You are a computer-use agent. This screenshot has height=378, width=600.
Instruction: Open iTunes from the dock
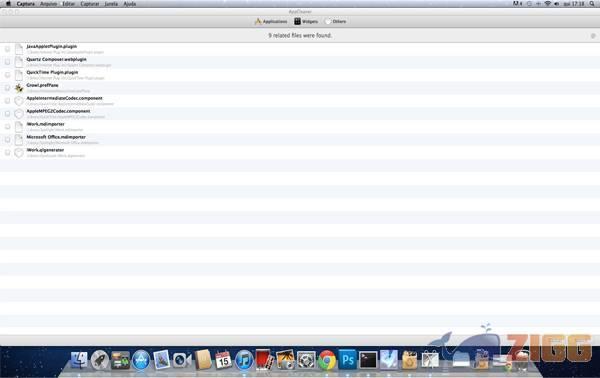(x=244, y=360)
